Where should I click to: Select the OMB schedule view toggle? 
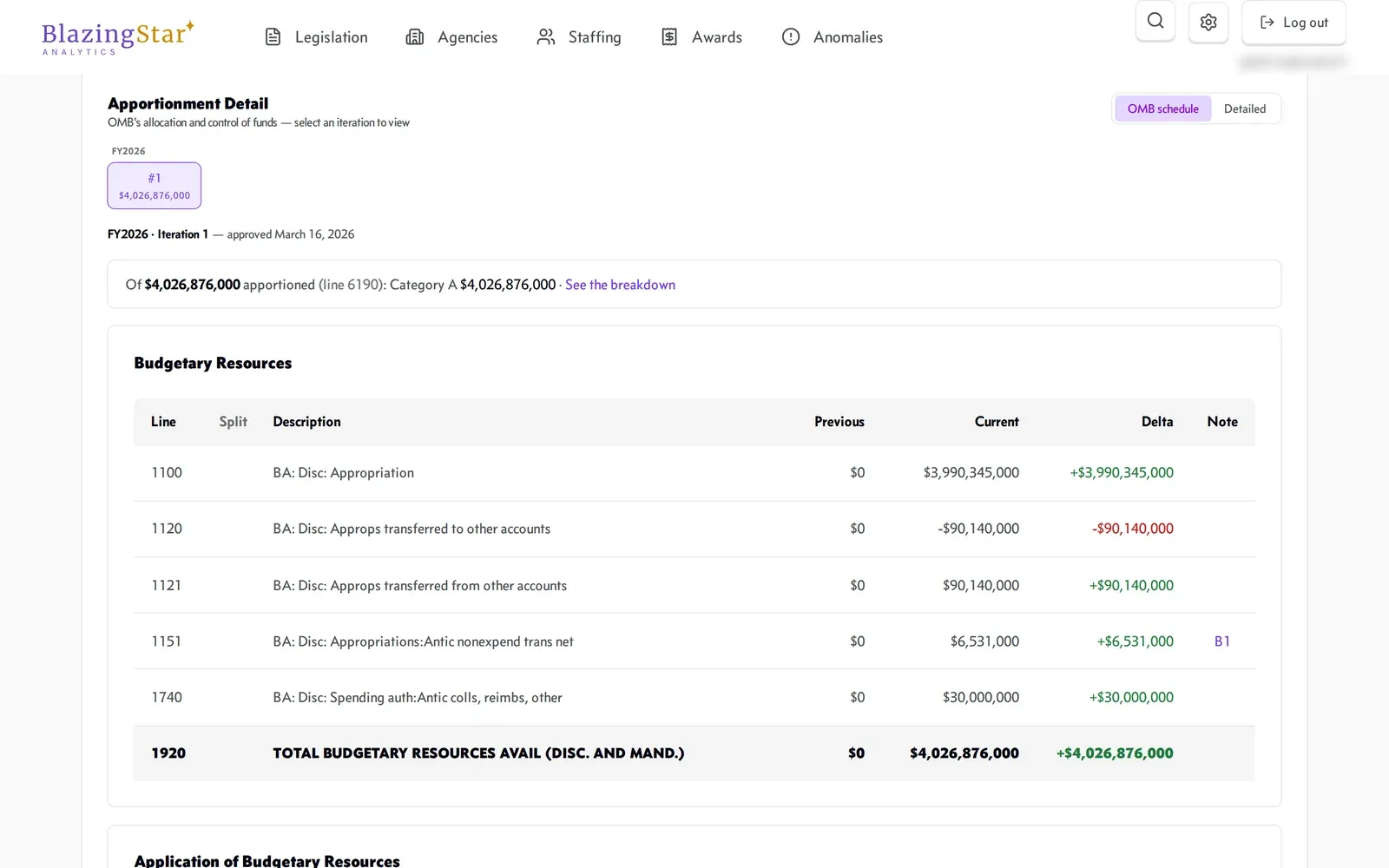[1162, 108]
